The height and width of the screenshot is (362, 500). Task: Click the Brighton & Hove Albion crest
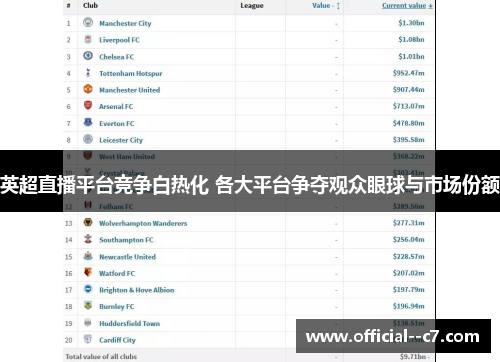coord(88,289)
